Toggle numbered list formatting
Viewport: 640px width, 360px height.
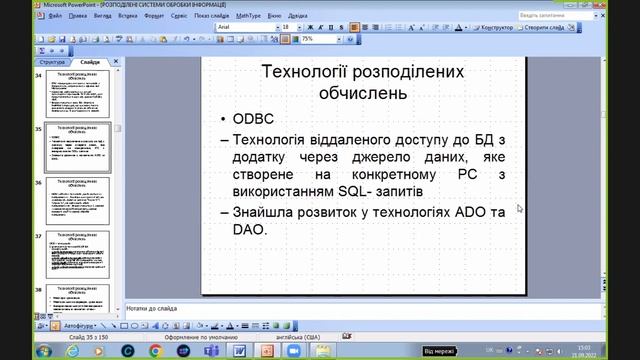pyautogui.click(x=389, y=27)
